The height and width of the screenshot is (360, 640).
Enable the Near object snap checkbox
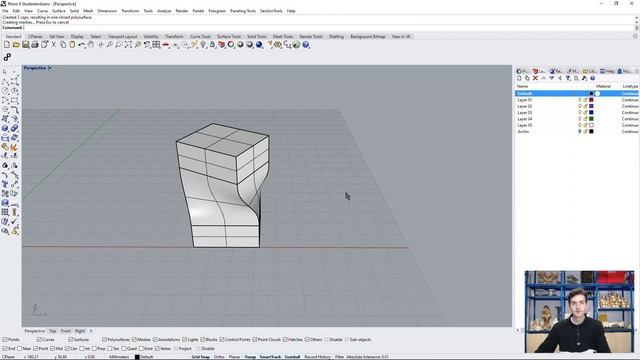(20, 349)
